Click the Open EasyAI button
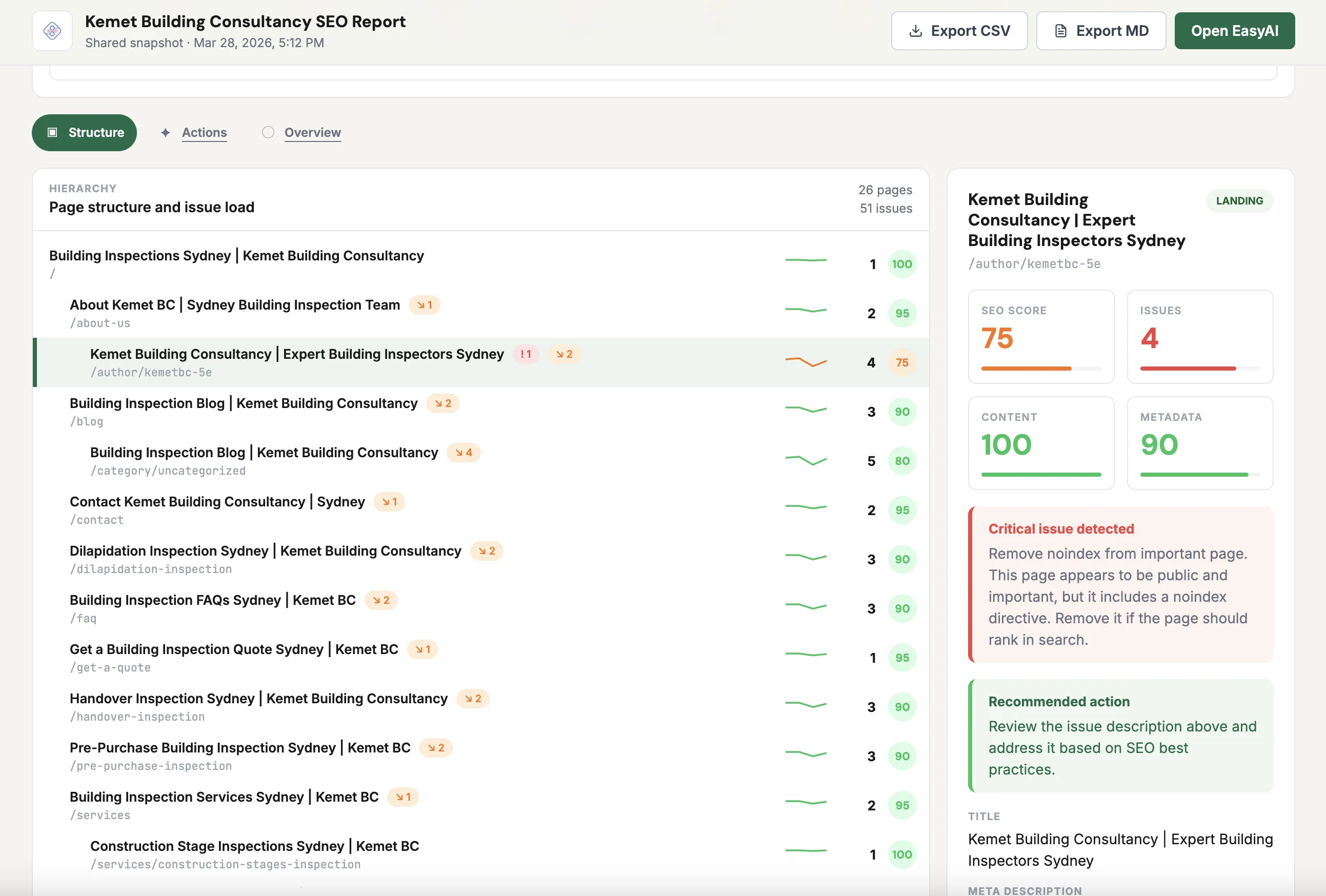 [x=1234, y=31]
